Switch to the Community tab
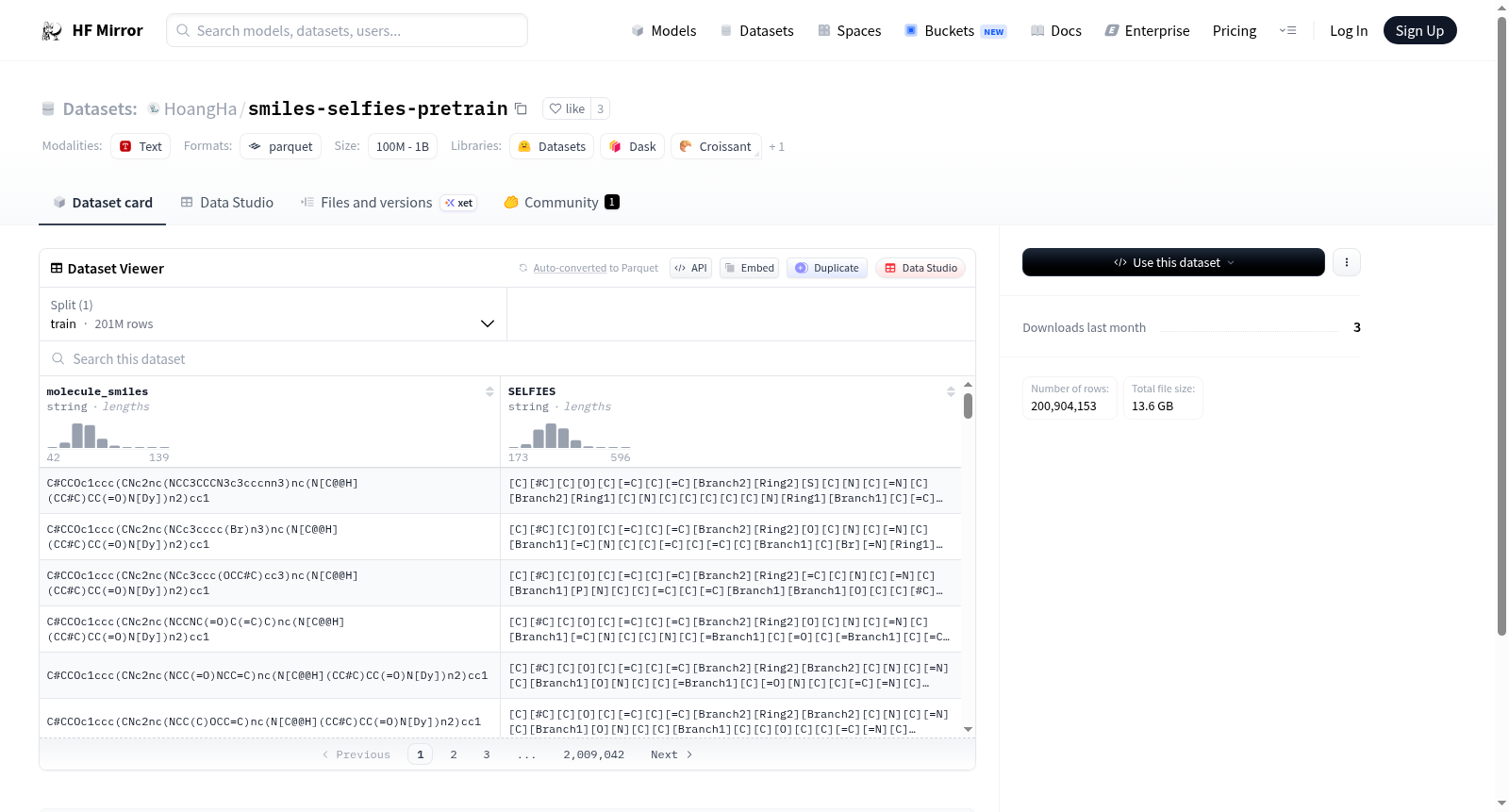Screen dimensions: 1509x812 point(561,203)
